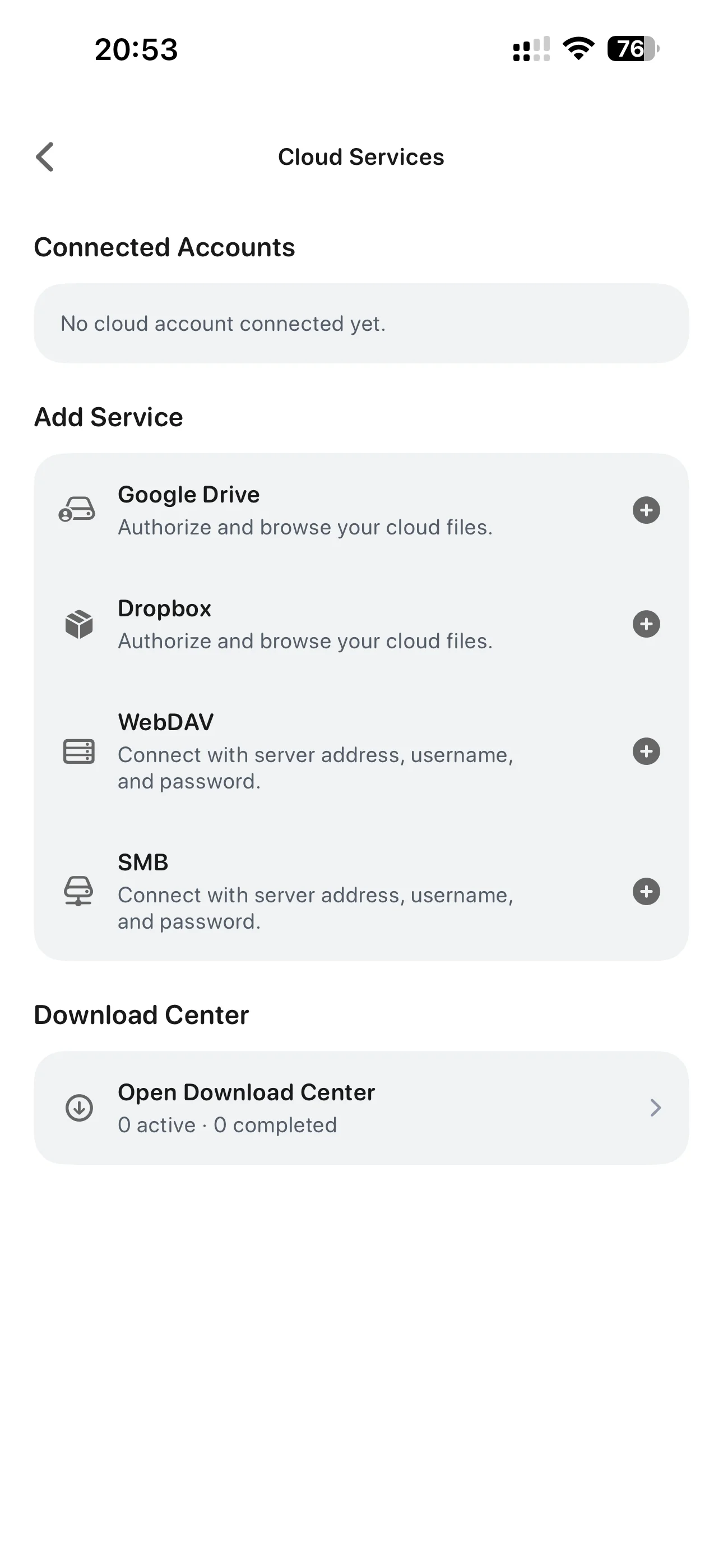Tap the cellular signal bars icon

[531, 49]
